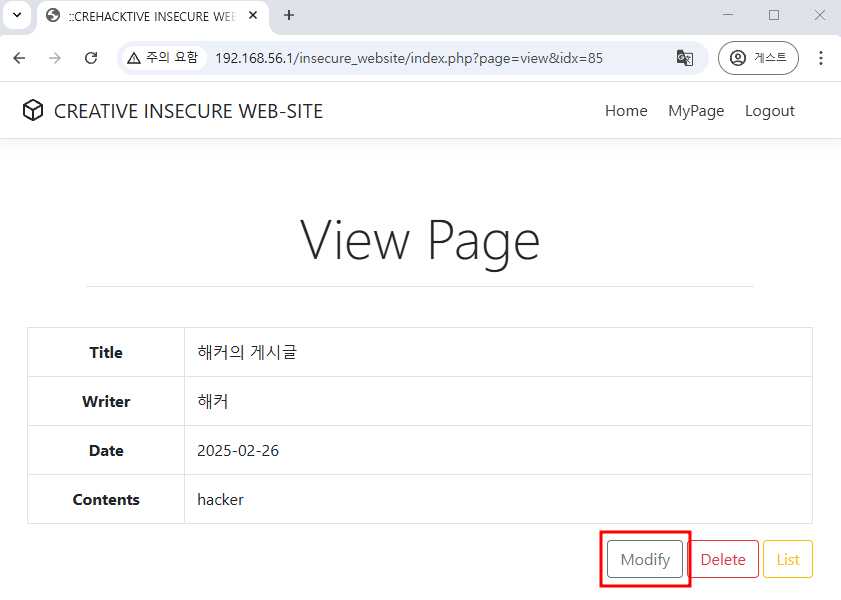Open a new tab with plus button

click(289, 16)
